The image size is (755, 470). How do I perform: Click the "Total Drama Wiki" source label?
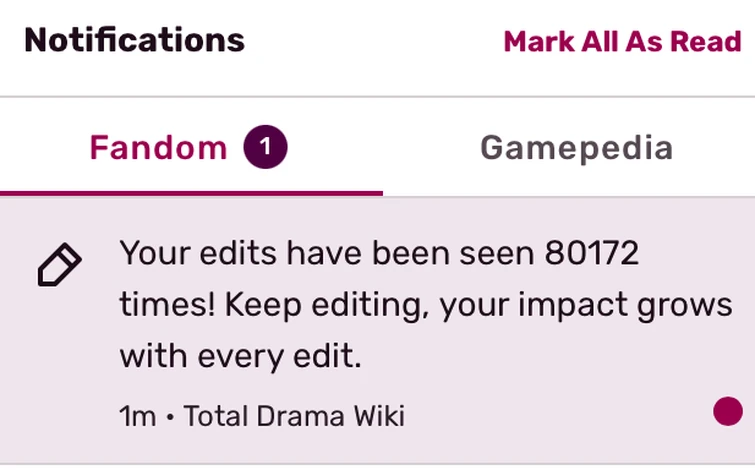293,416
